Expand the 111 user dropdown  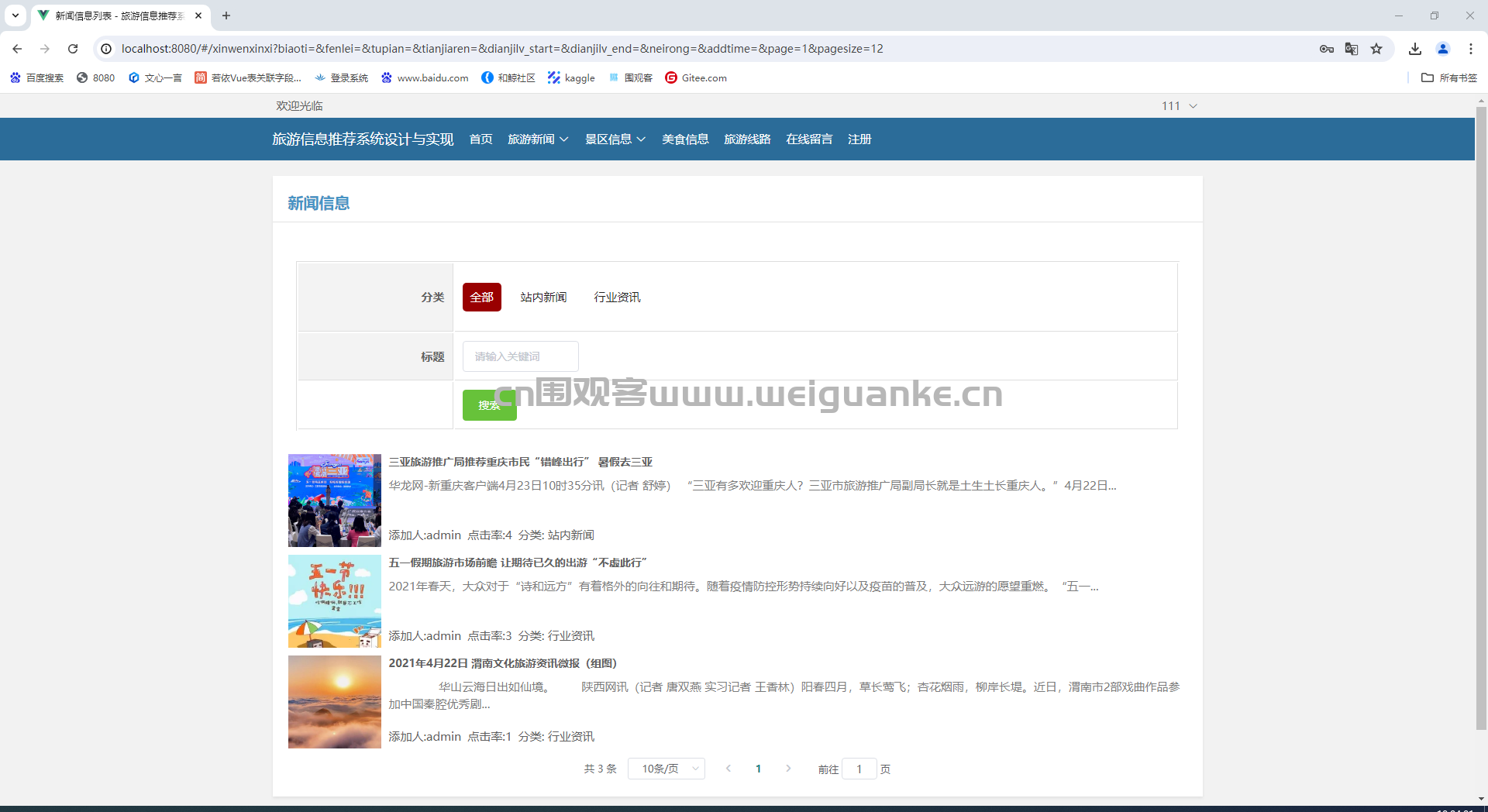pyautogui.click(x=1179, y=106)
